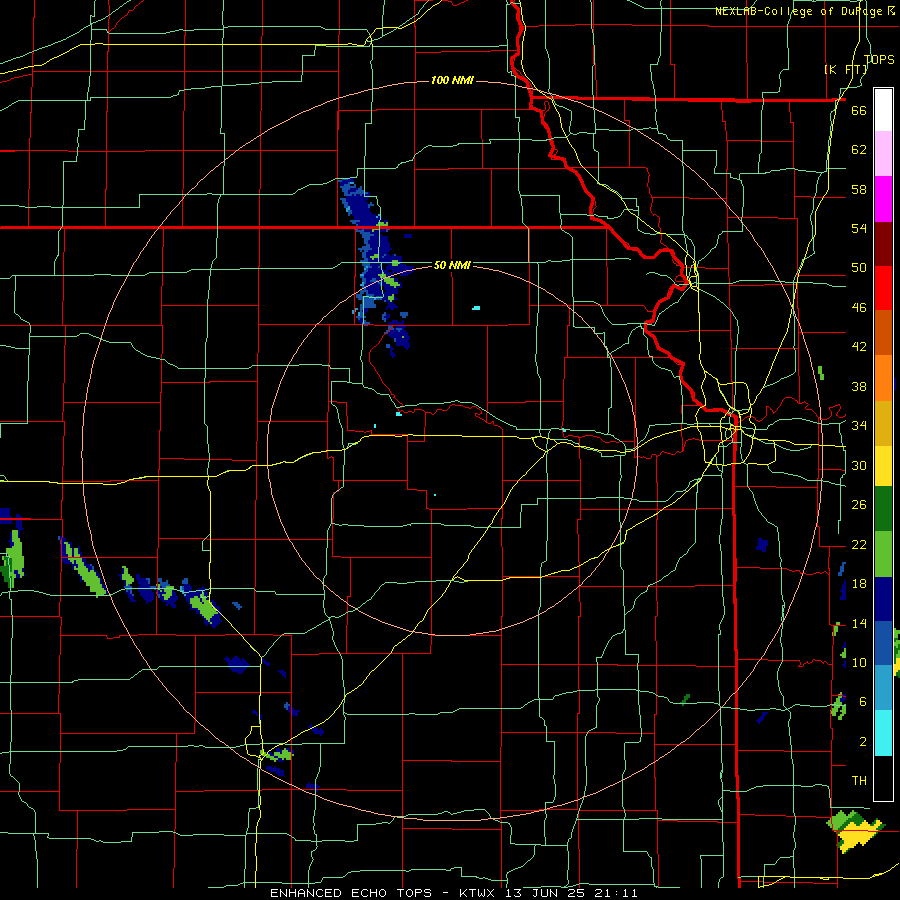
Task: Click the 62 legend value
Action: [x=859, y=150]
